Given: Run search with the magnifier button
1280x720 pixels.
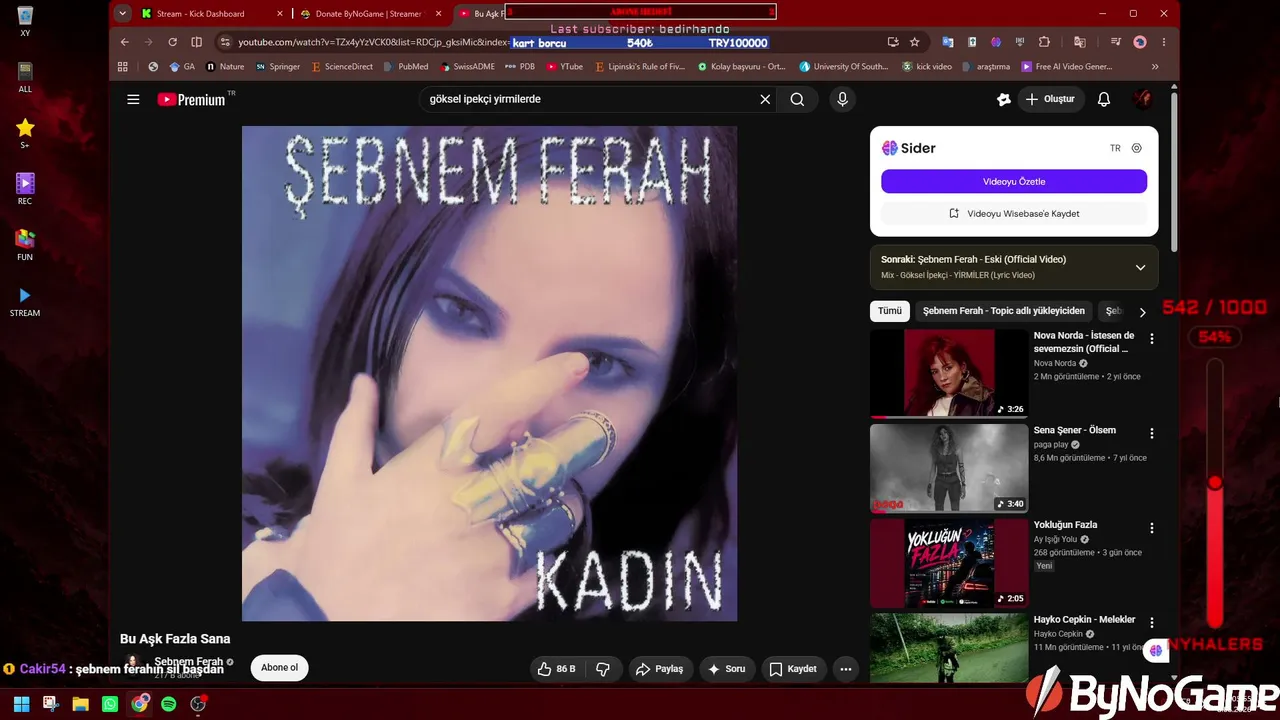Looking at the screenshot, I should (797, 99).
